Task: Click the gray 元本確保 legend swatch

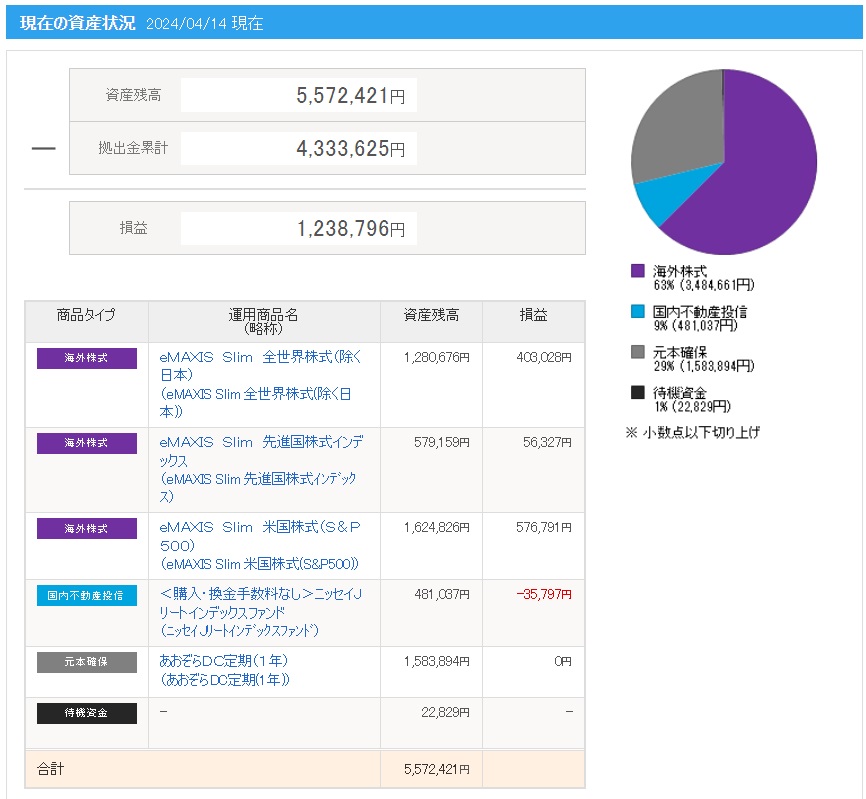Action: point(638,352)
